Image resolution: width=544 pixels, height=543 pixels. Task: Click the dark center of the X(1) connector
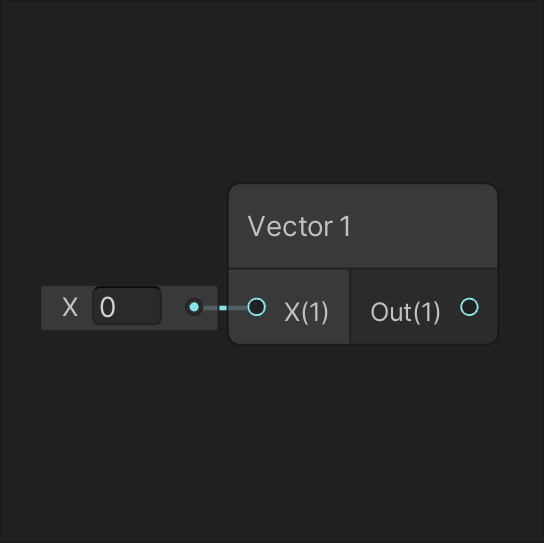pos(257,307)
